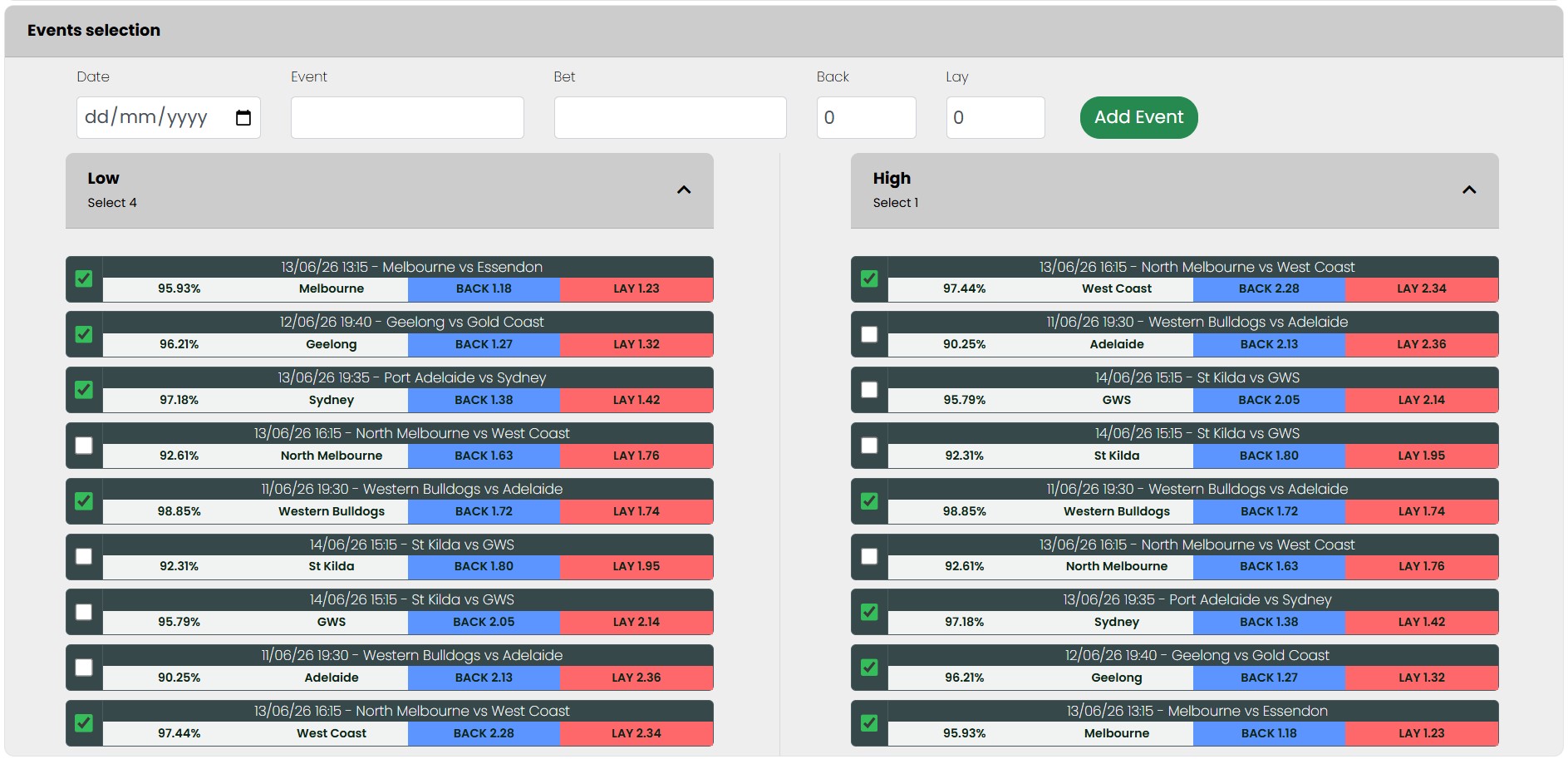This screenshot has width=1568, height=759.
Task: Click BACK 1.27 in High list
Action: pyautogui.click(x=1269, y=678)
